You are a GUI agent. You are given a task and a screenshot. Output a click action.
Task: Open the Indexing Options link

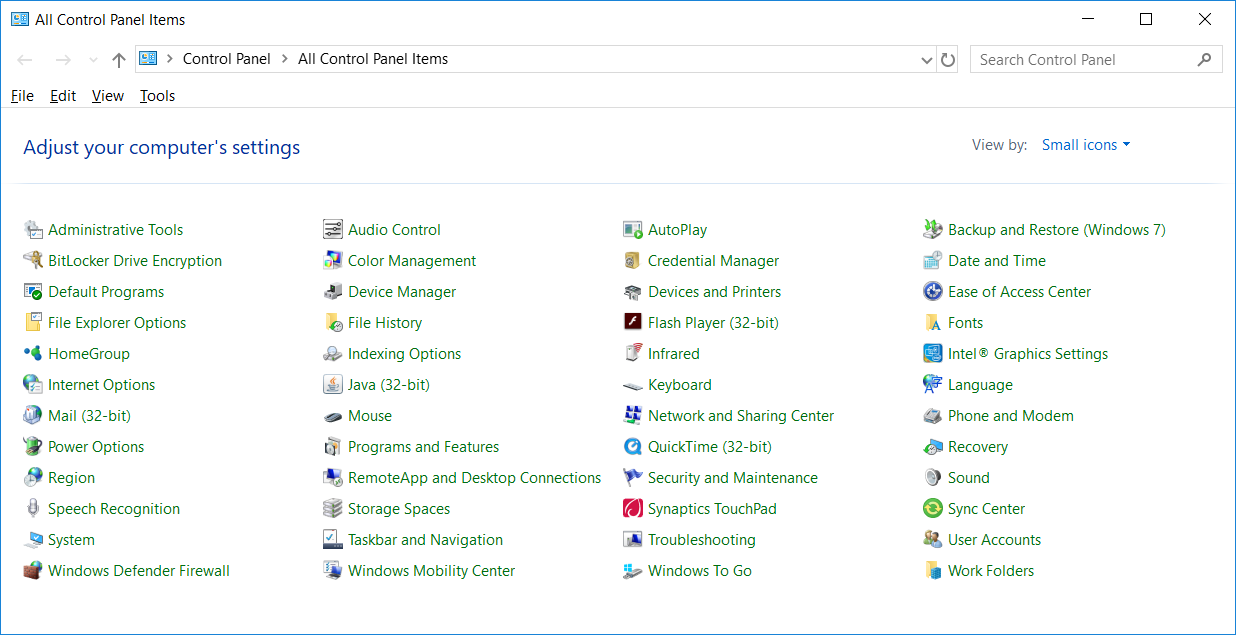point(405,354)
